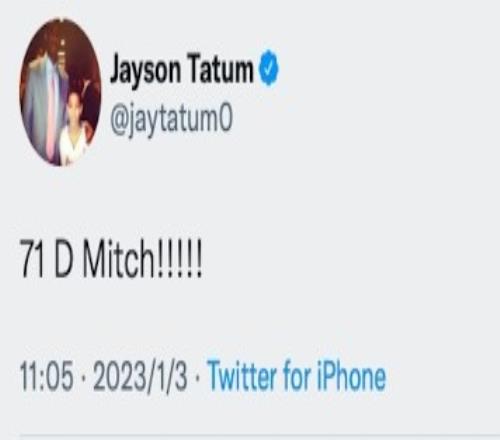Click the word "iPhone" in the source label
The height and width of the screenshot is (440, 500).
351,376
